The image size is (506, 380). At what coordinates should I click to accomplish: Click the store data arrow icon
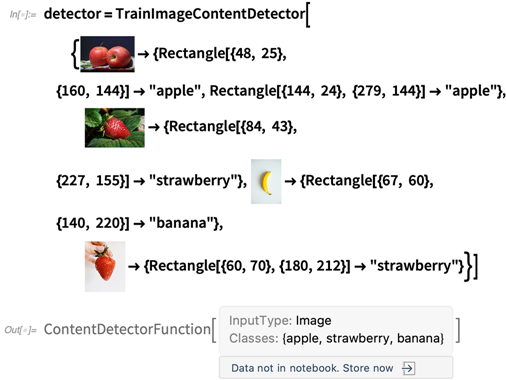408,368
